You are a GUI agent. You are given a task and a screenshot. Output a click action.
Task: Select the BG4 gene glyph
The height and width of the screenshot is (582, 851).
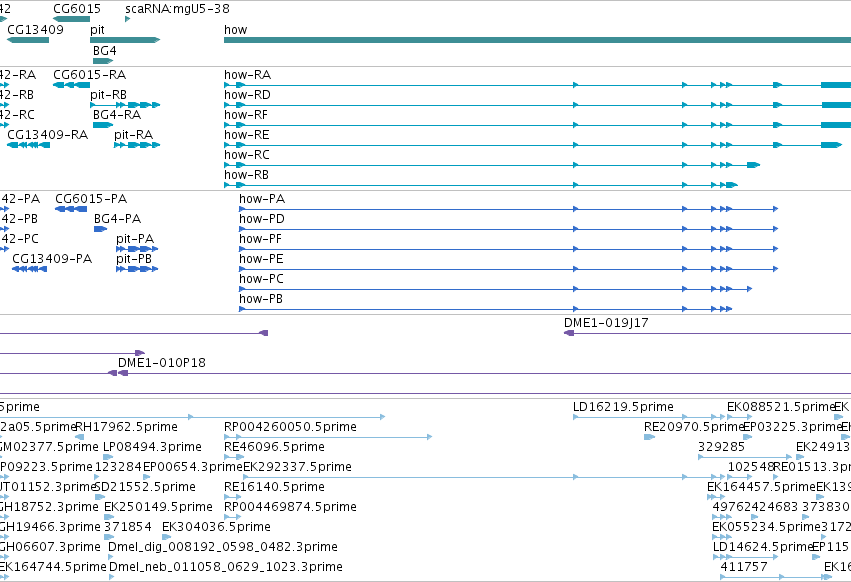coord(103,60)
